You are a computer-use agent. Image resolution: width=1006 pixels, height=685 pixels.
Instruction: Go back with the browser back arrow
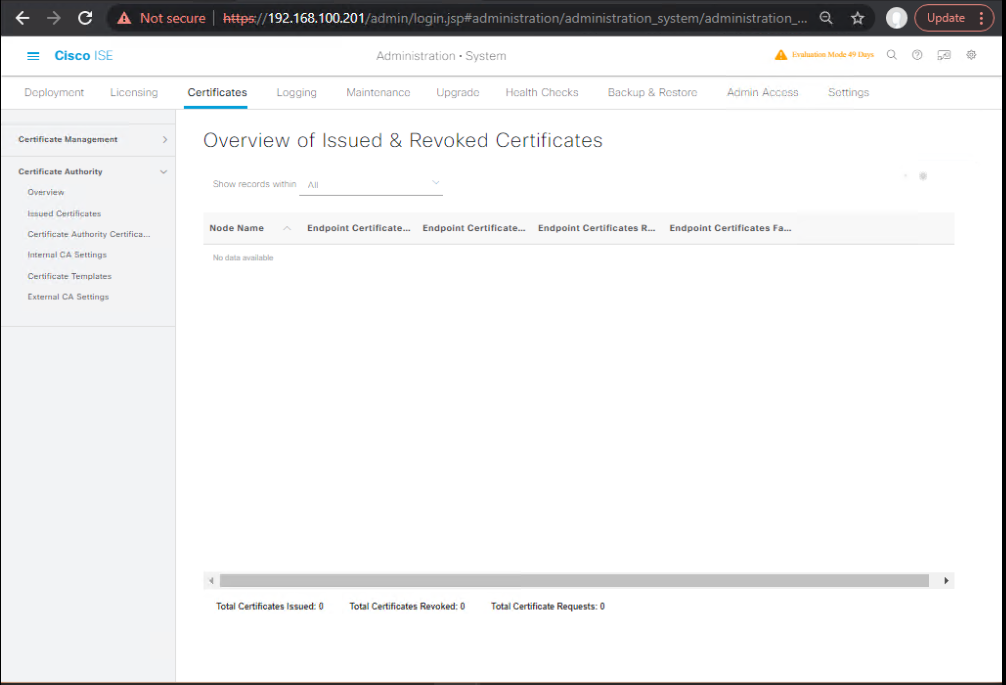coord(22,18)
